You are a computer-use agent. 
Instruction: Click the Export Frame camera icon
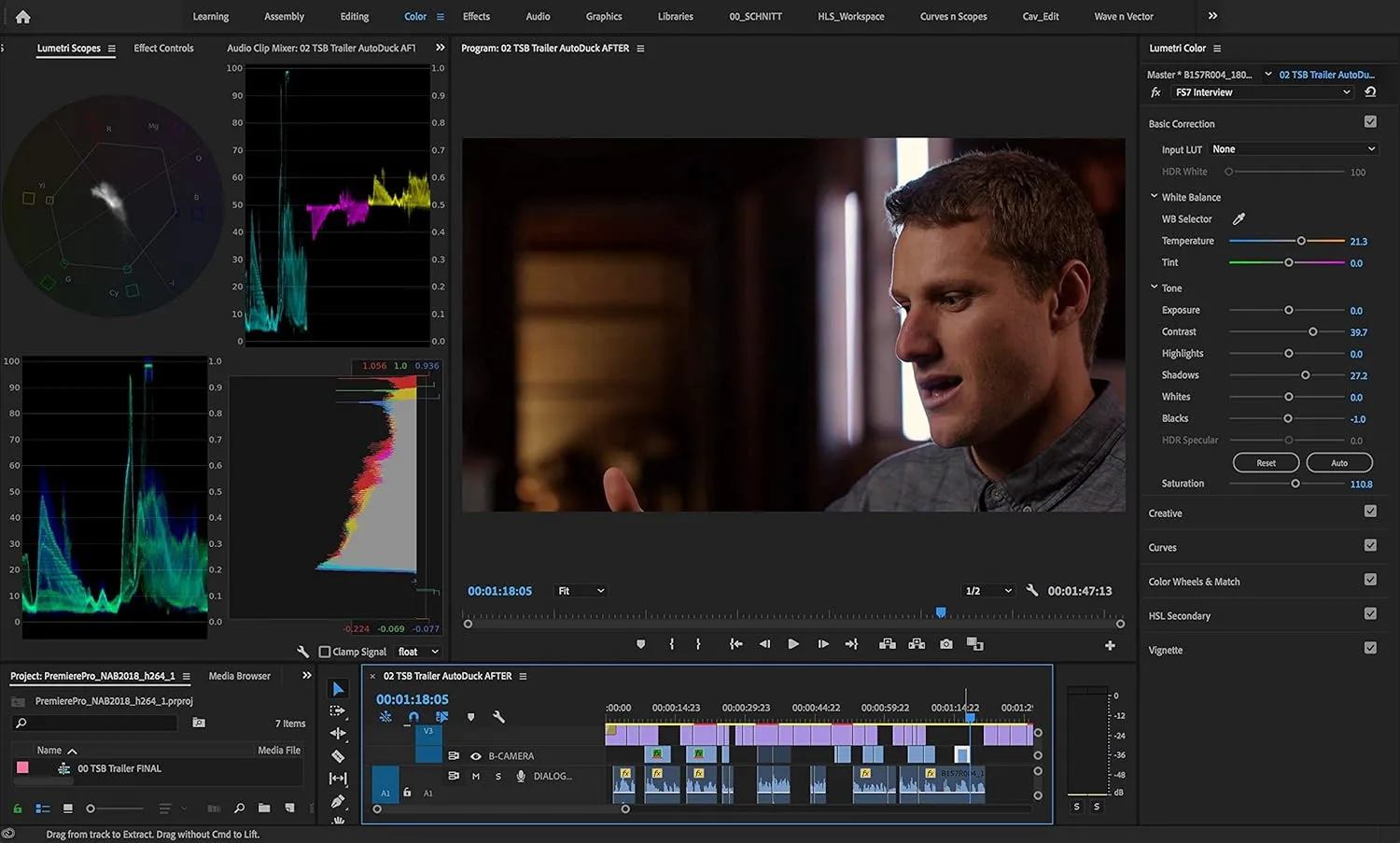[x=945, y=643]
